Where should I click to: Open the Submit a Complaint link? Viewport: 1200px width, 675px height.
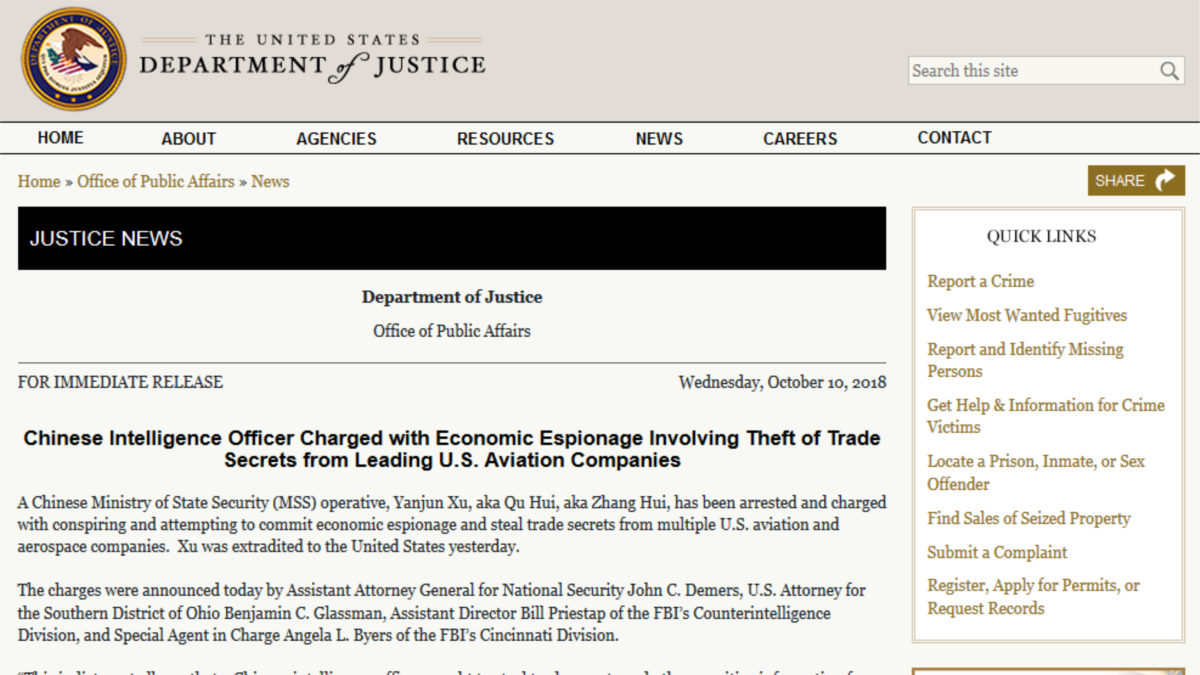point(997,552)
